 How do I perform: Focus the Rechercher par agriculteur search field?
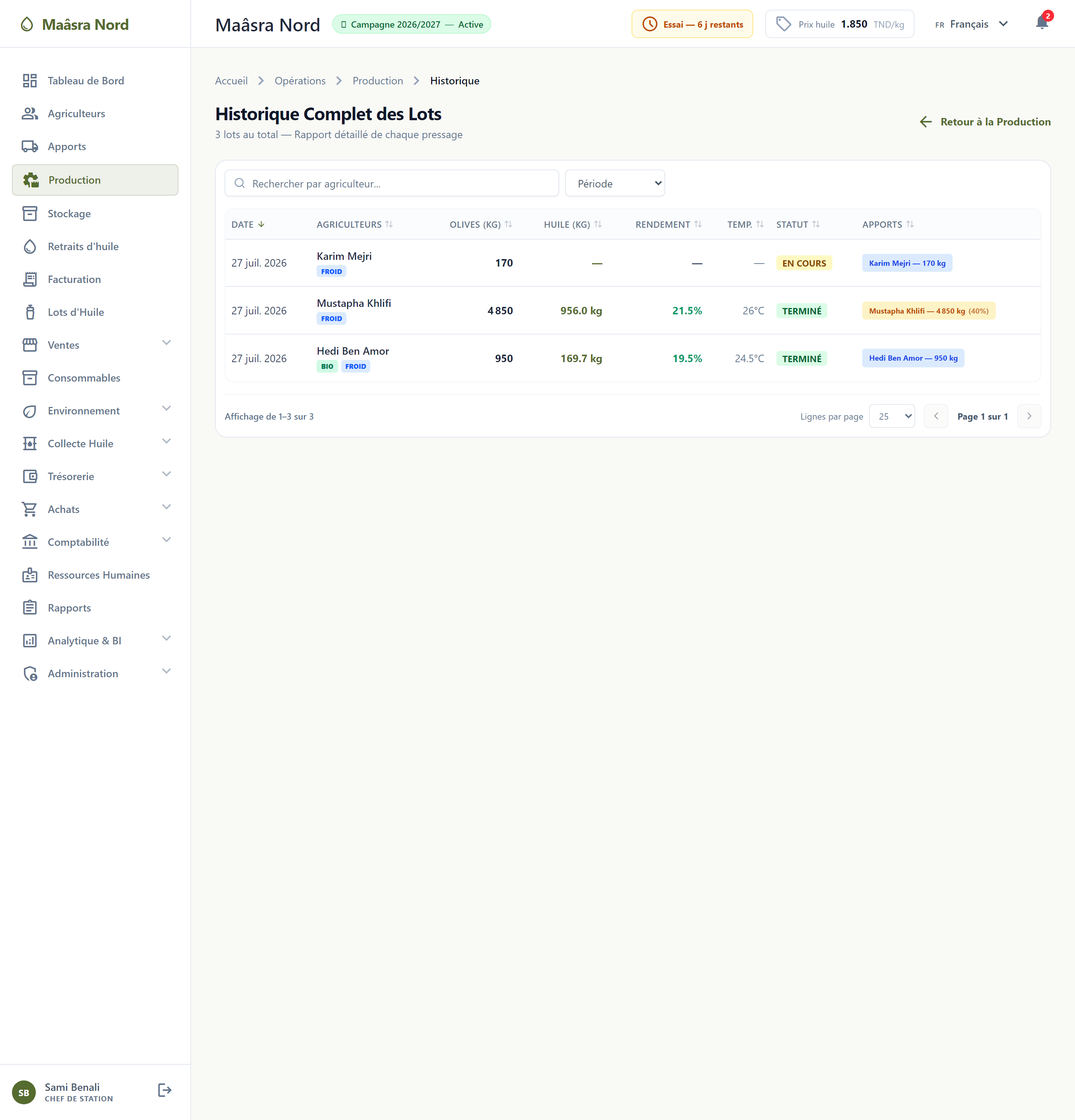pyautogui.click(x=392, y=183)
